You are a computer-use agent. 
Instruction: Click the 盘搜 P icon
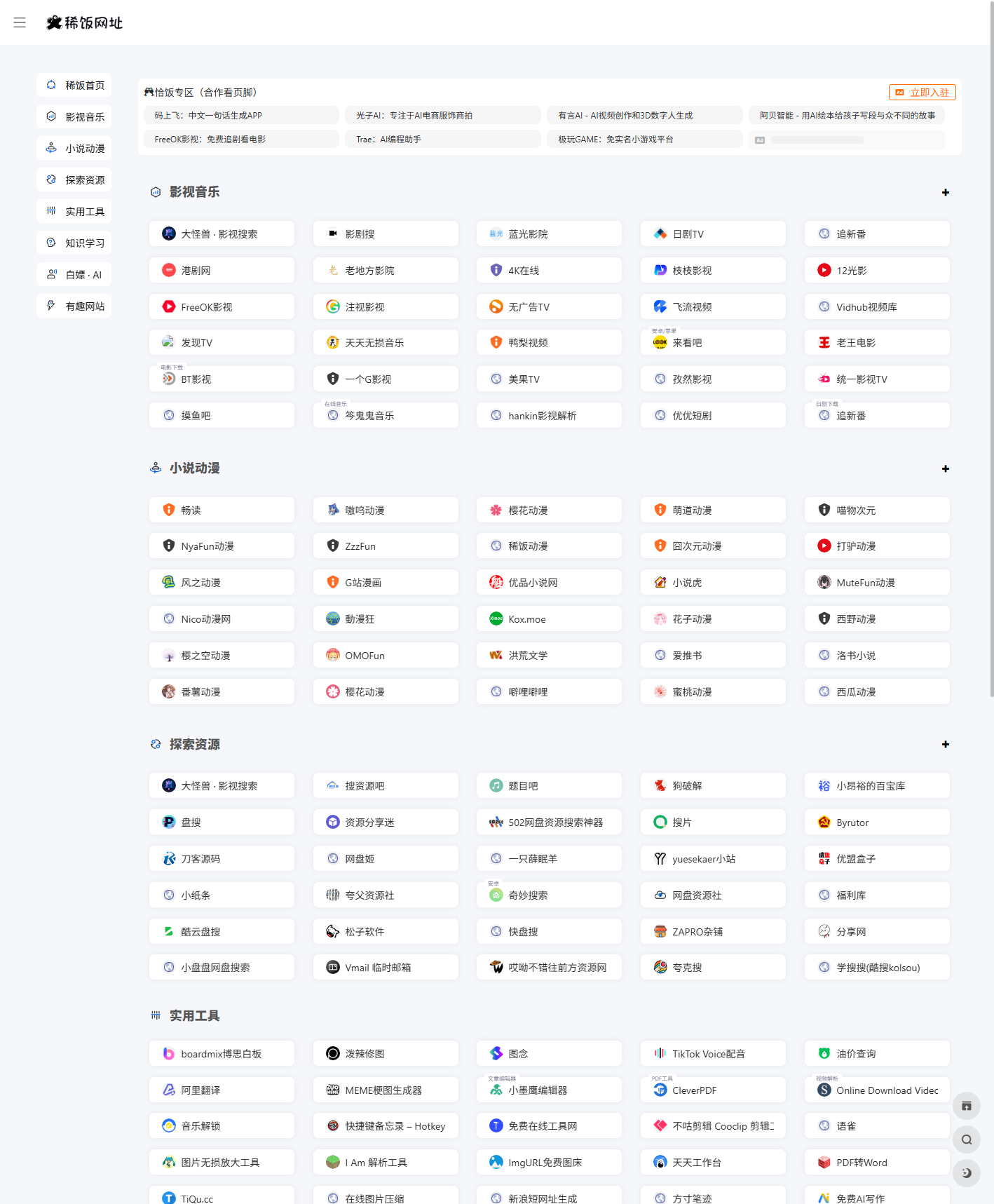click(169, 822)
